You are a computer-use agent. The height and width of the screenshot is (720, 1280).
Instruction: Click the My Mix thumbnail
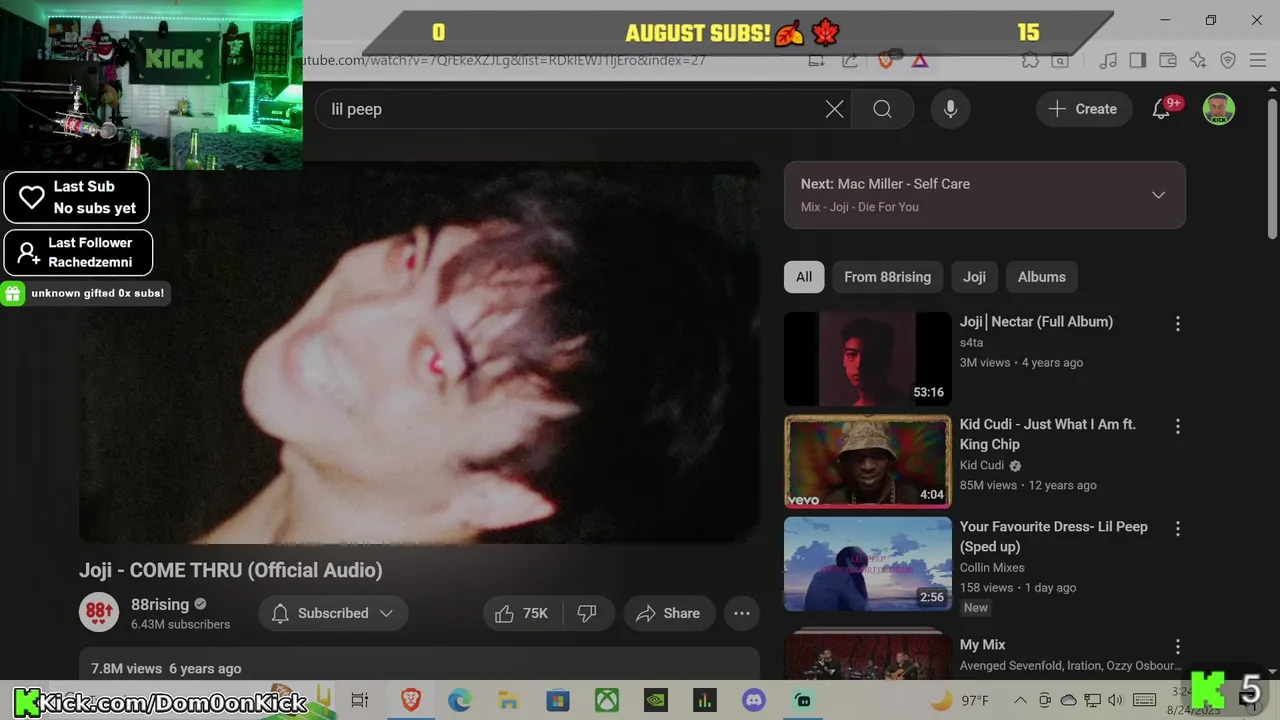pos(867,654)
